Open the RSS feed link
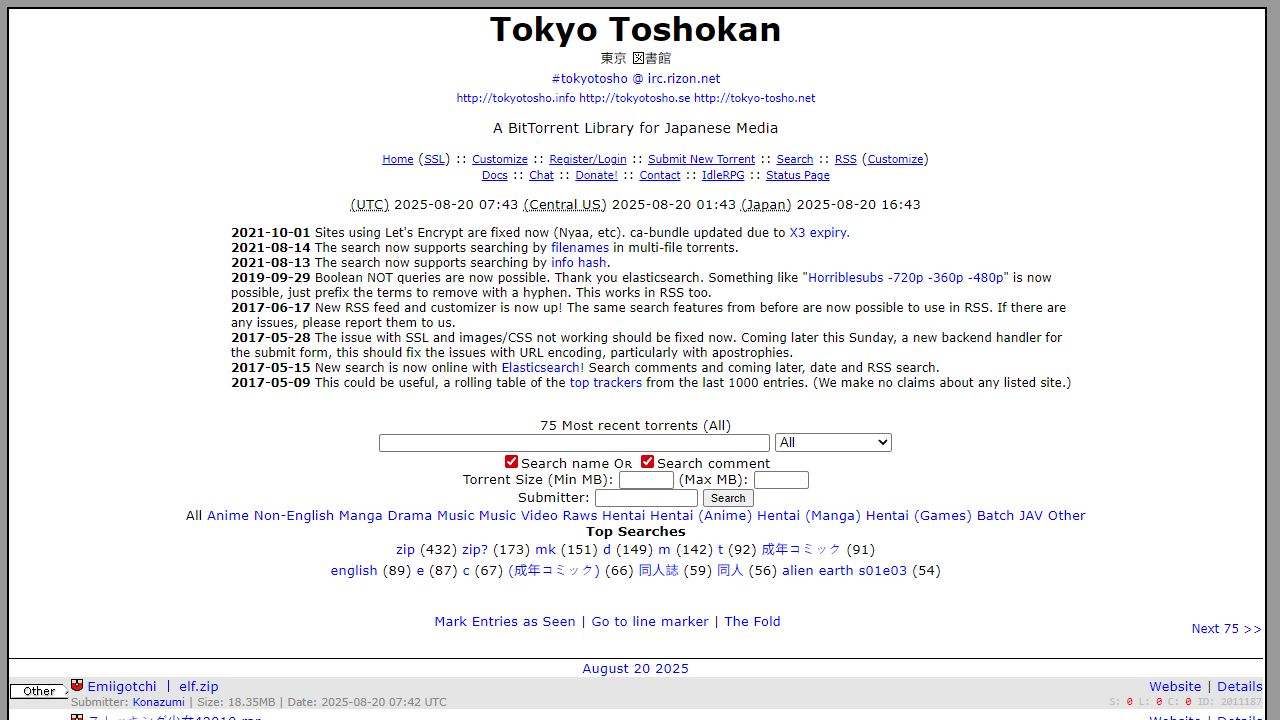Screen dimensions: 1280x720 tap(846, 159)
